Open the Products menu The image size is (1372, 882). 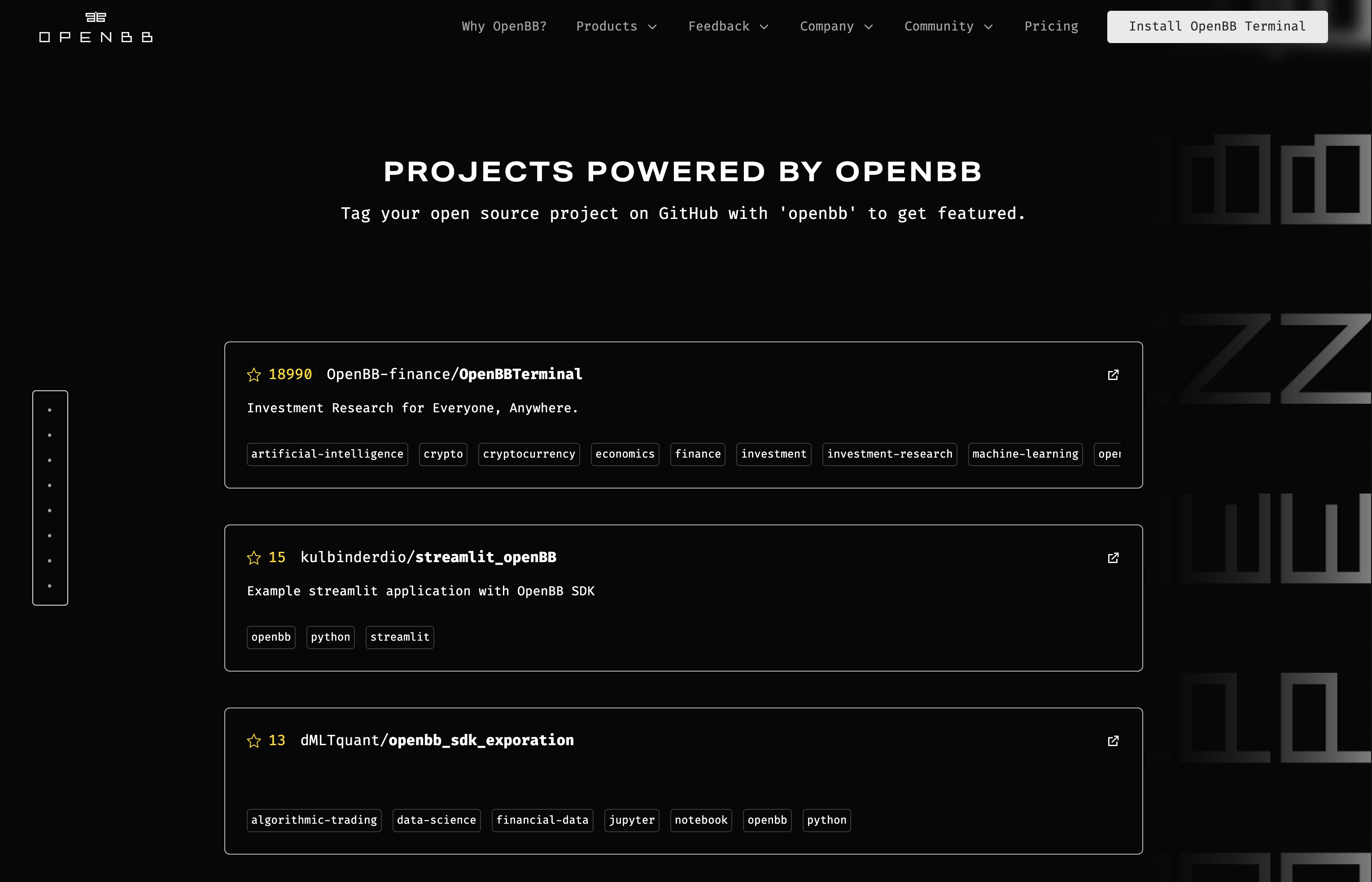(607, 26)
